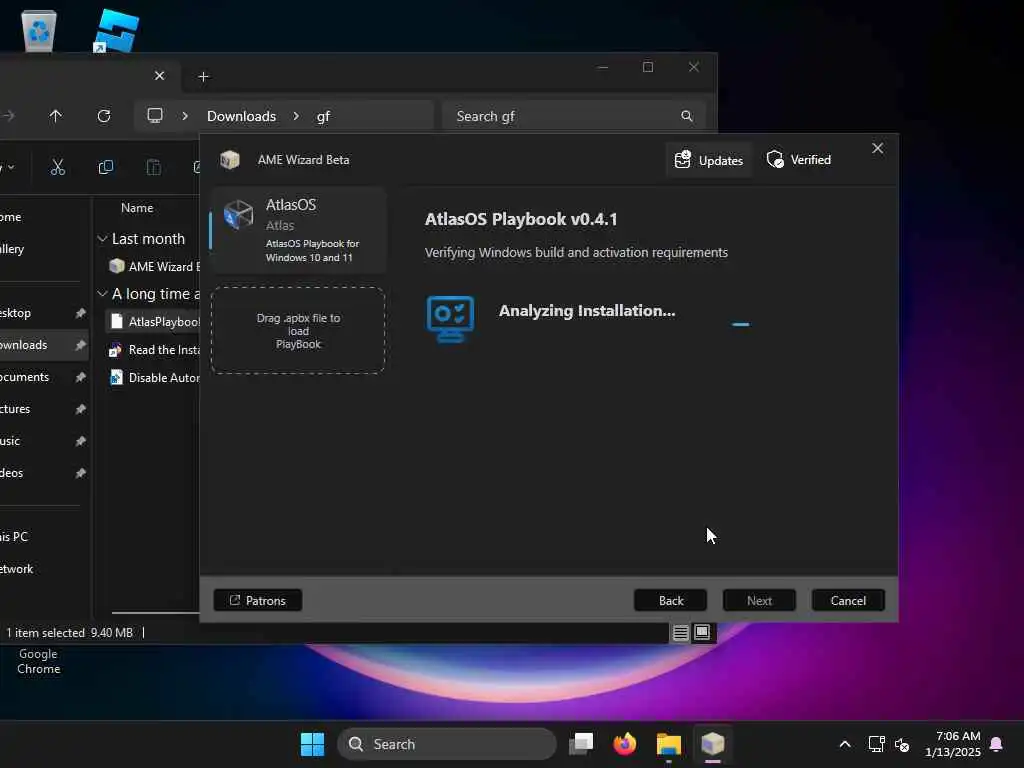Image resolution: width=1024 pixels, height=768 pixels.
Task: Open network status tray icon
Action: [876, 744]
